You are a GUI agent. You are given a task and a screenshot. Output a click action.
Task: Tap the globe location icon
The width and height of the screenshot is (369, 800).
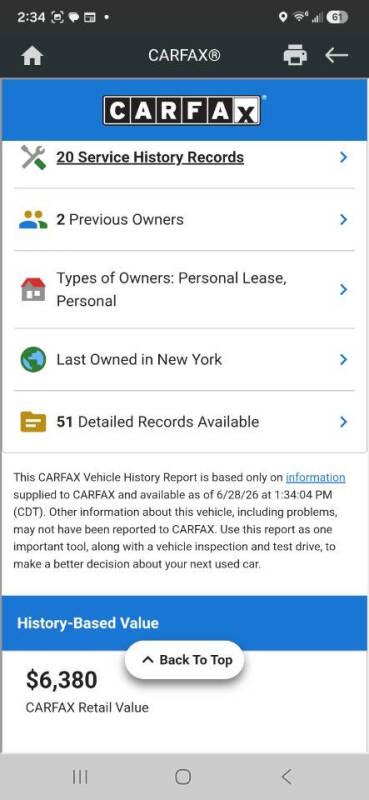pyautogui.click(x=33, y=360)
